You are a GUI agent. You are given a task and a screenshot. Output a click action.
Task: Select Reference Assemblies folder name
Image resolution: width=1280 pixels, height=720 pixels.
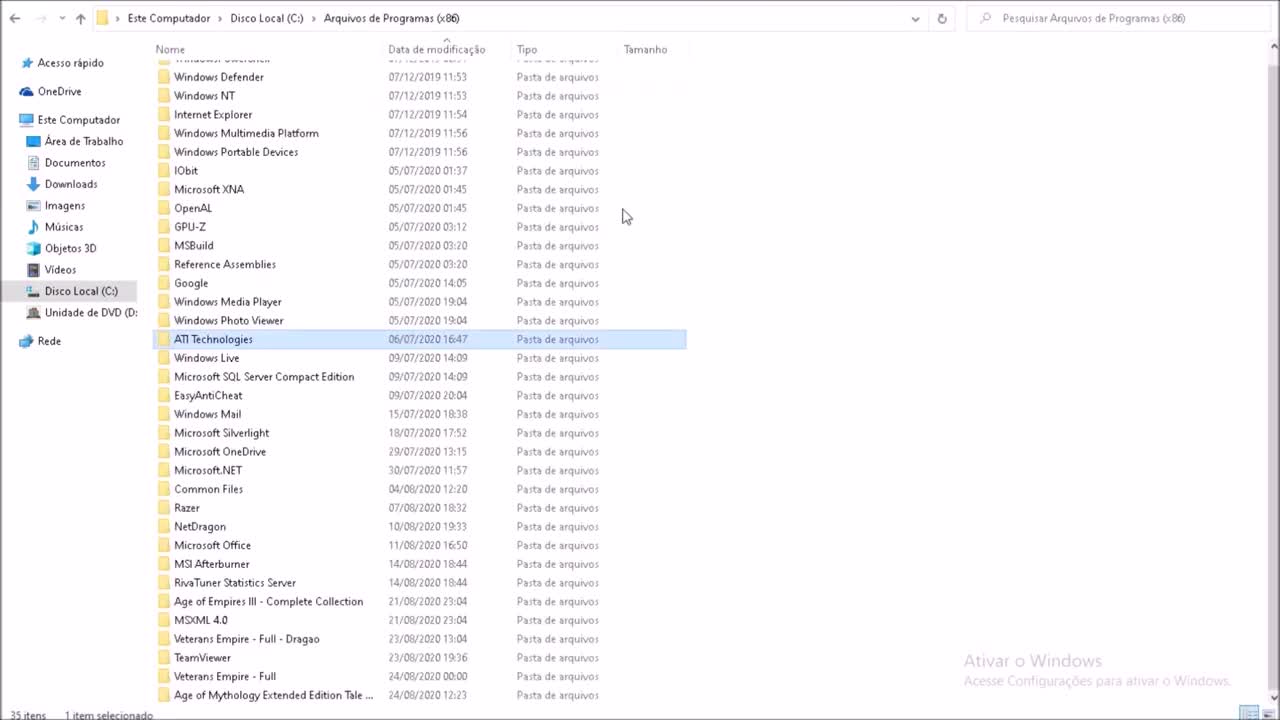click(225, 264)
